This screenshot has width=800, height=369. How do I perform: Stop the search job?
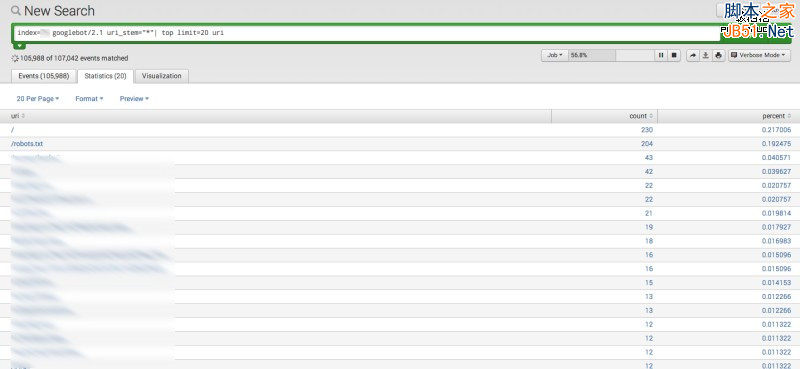pyautogui.click(x=674, y=55)
